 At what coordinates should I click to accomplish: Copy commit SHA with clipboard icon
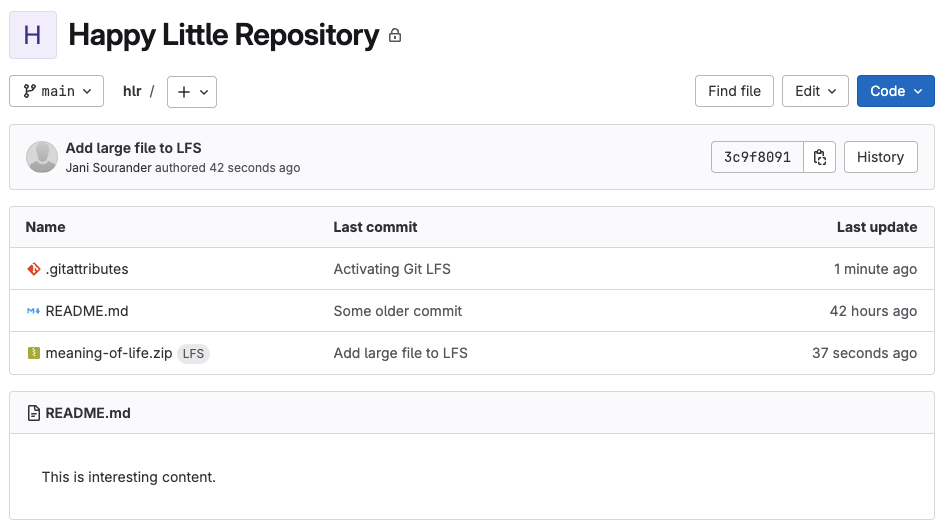click(820, 157)
